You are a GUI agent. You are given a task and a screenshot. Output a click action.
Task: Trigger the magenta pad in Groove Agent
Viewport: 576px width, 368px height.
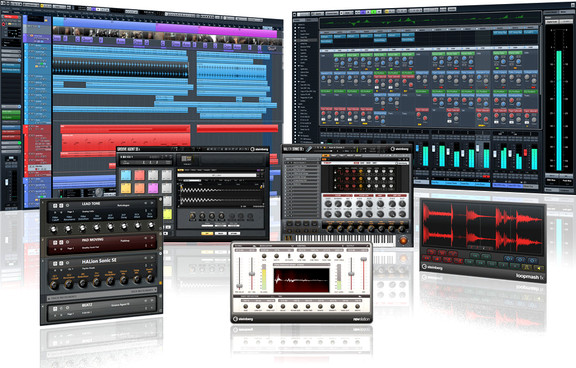(x=153, y=188)
